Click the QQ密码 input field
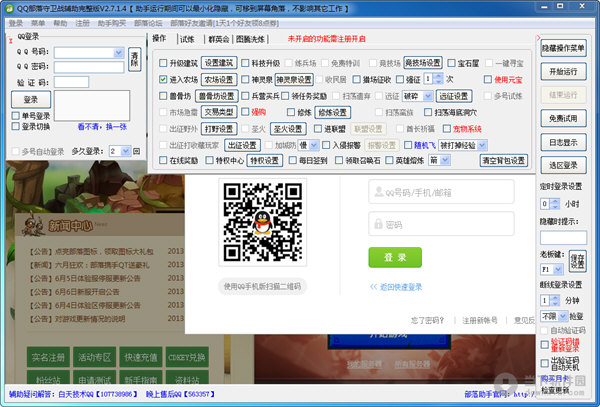 tap(89, 67)
